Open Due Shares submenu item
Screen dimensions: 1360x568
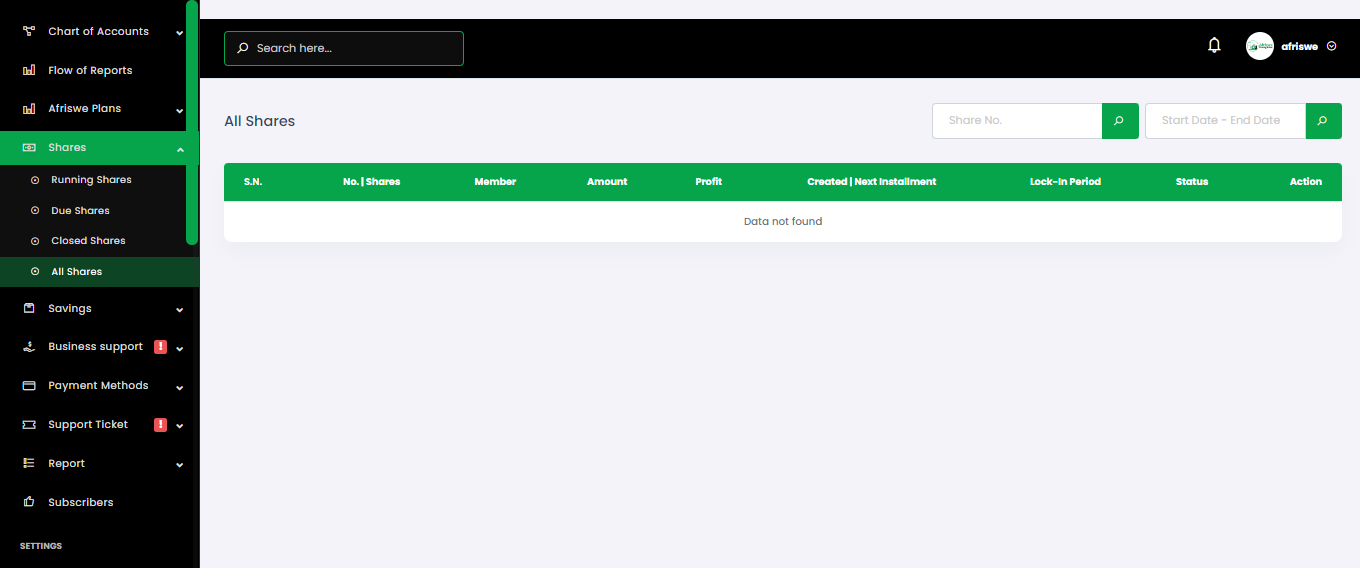coord(99,211)
